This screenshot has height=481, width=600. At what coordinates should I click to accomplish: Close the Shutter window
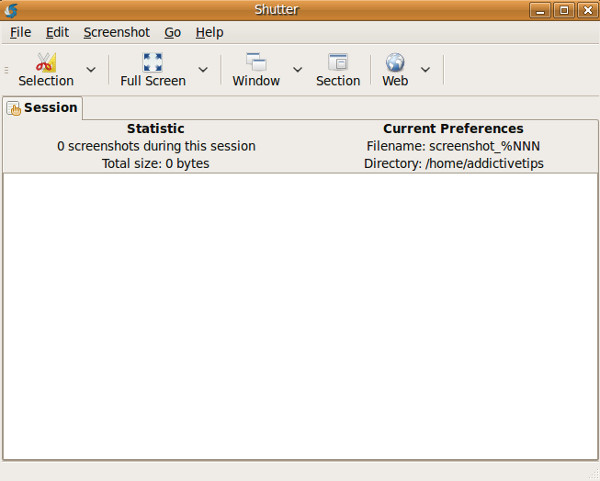click(587, 10)
